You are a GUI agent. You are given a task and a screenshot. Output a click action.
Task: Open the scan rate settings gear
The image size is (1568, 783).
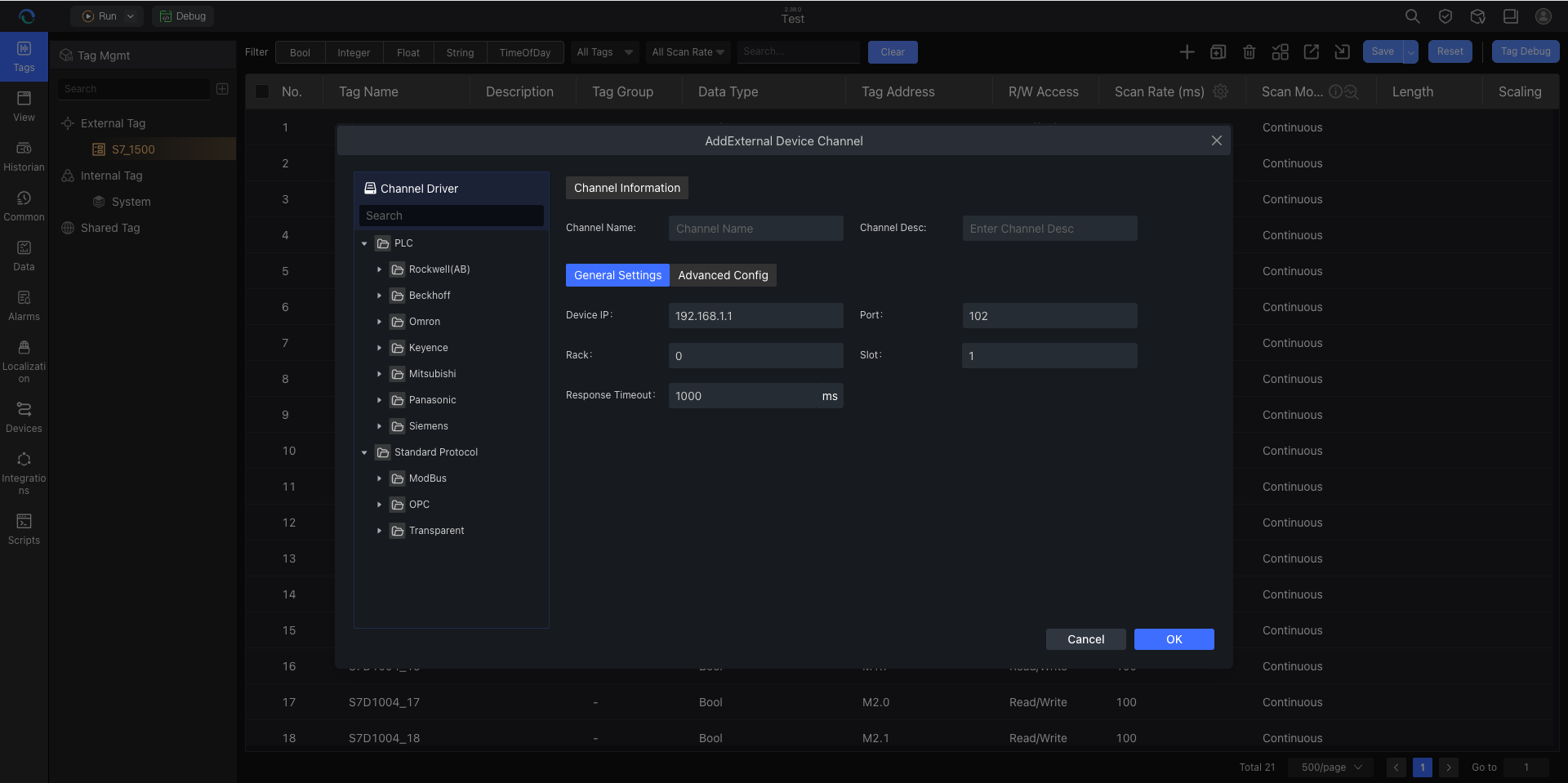click(x=1221, y=91)
